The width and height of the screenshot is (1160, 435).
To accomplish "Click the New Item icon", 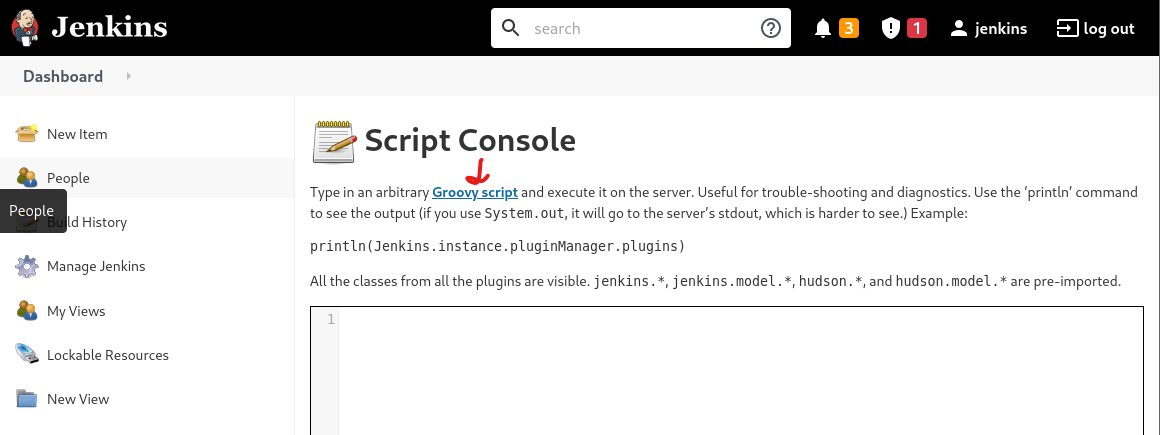I will tap(27, 134).
